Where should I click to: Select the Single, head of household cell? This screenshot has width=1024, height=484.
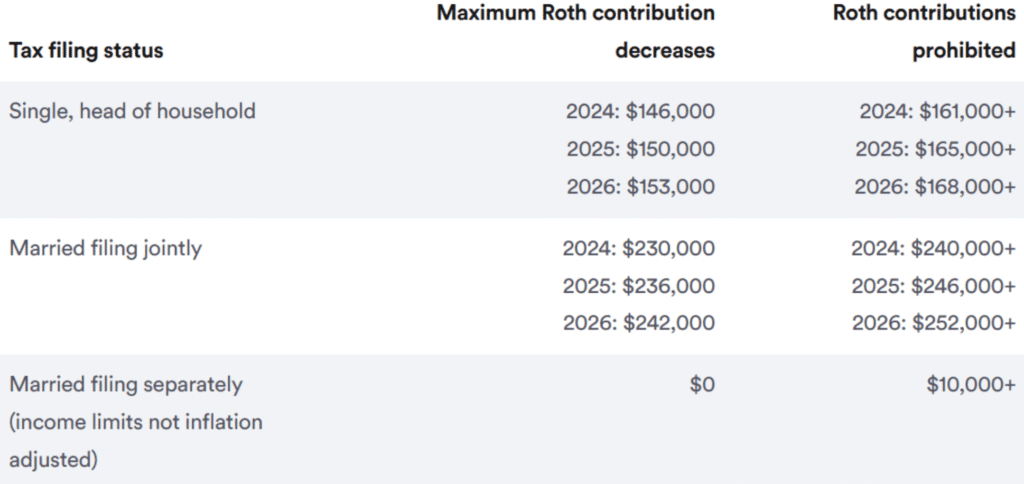point(132,111)
